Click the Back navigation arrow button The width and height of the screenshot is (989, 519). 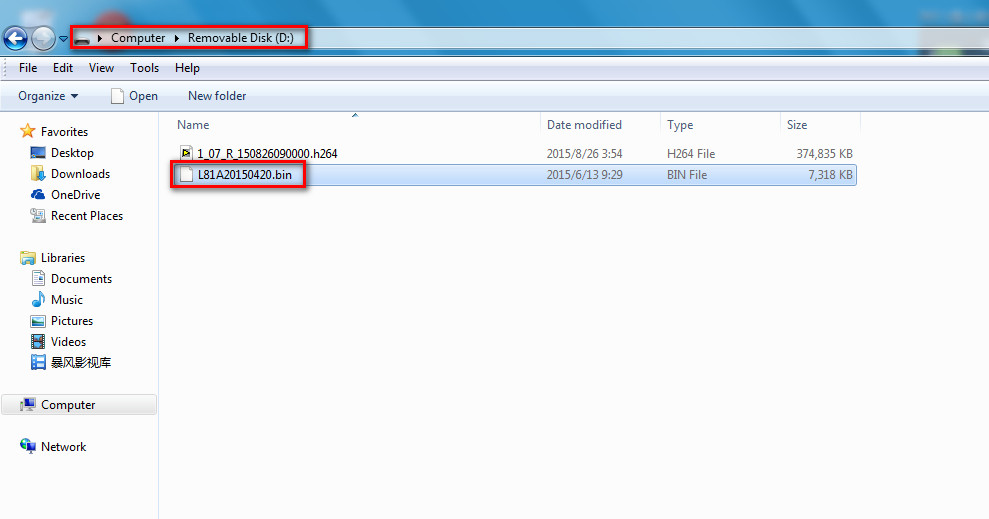click(x=15, y=39)
